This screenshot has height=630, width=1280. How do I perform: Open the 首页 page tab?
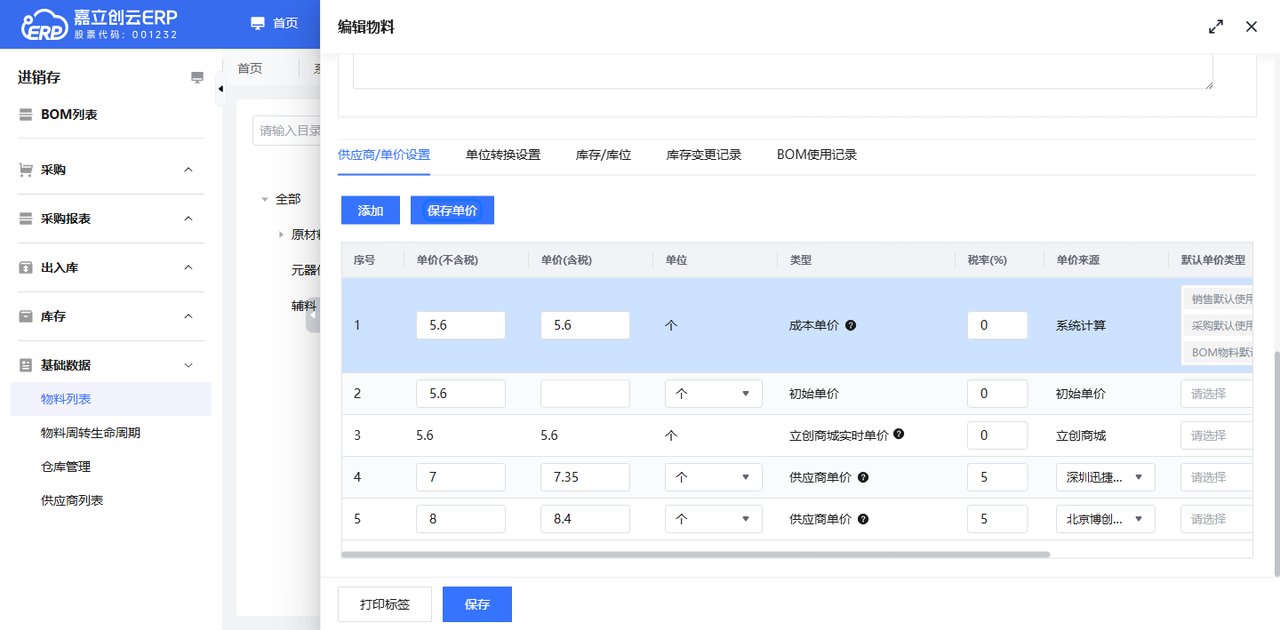pos(250,68)
